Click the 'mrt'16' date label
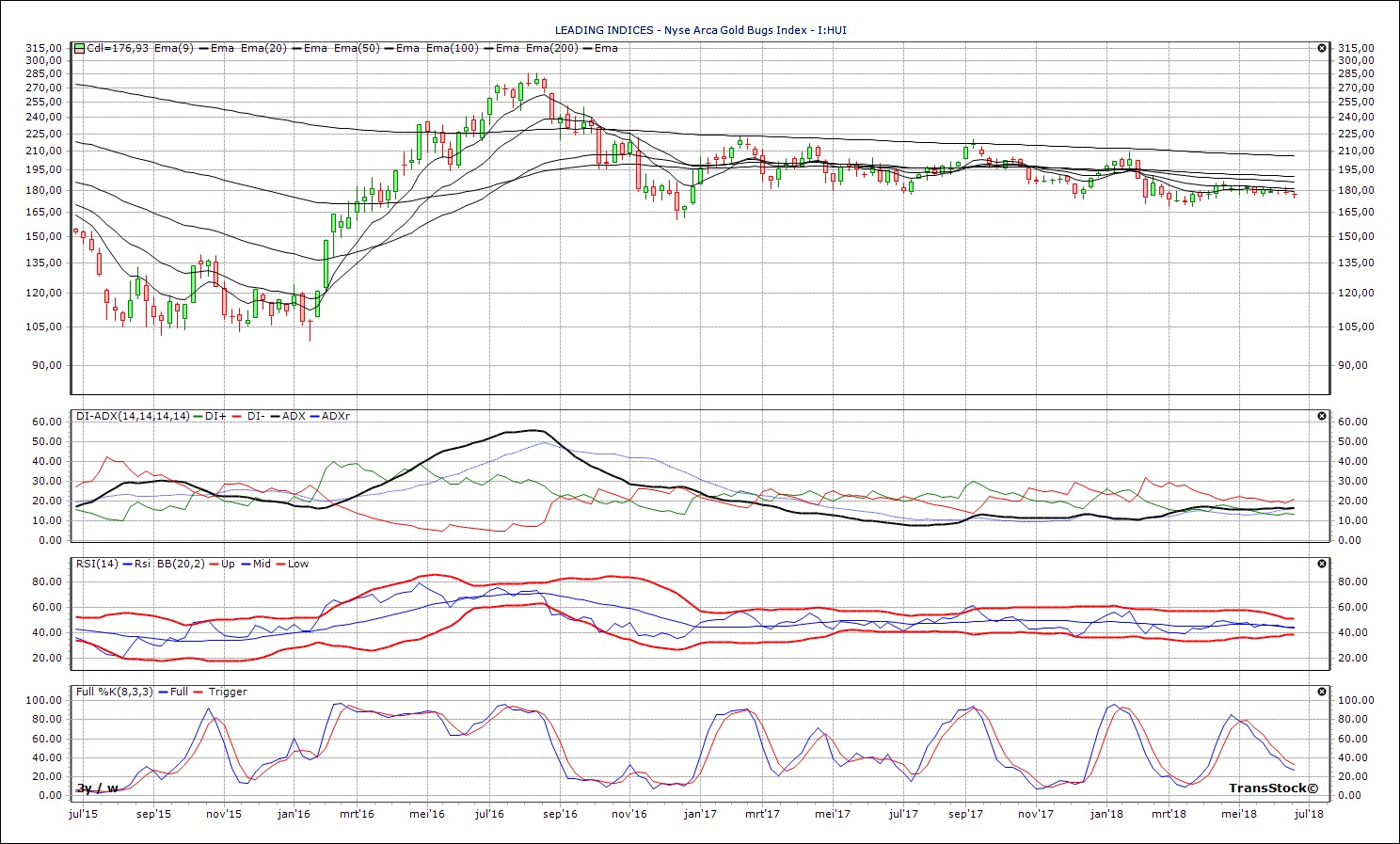Image resolution: width=1400 pixels, height=844 pixels. click(357, 814)
